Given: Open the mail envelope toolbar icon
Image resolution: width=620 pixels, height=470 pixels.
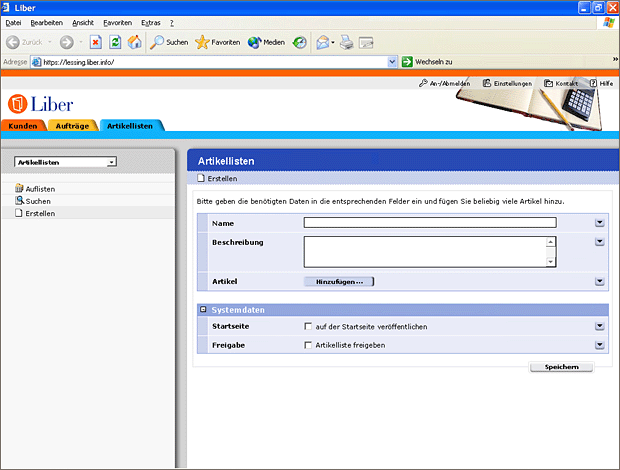Looking at the screenshot, I should (x=323, y=42).
